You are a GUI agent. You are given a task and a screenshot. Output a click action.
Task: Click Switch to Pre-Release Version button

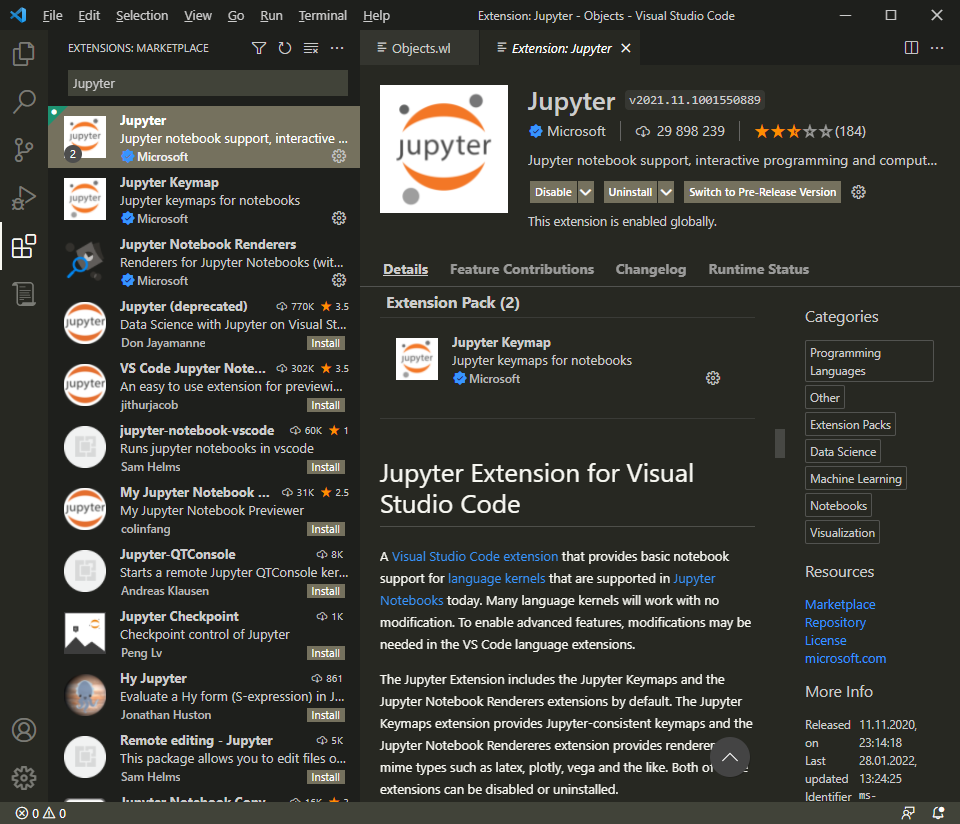762,192
